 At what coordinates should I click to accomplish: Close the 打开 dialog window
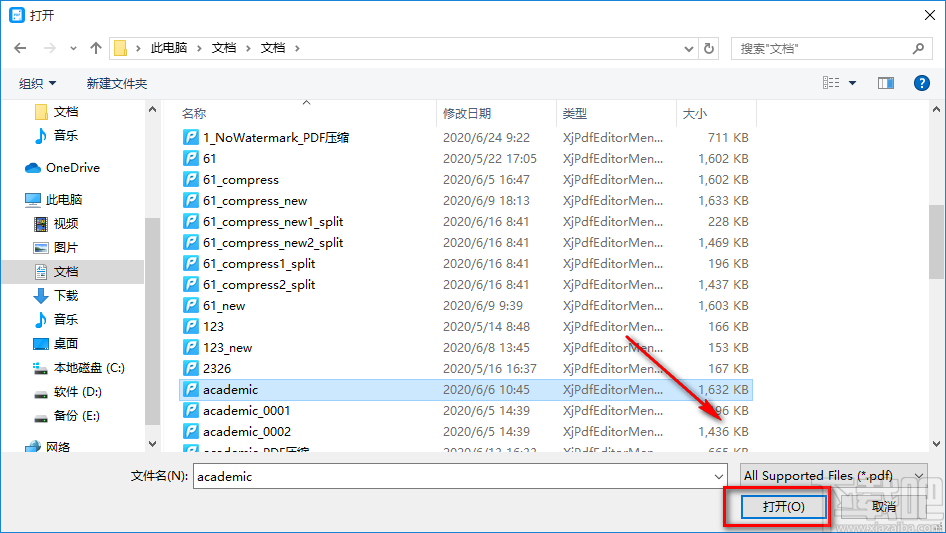click(x=930, y=15)
